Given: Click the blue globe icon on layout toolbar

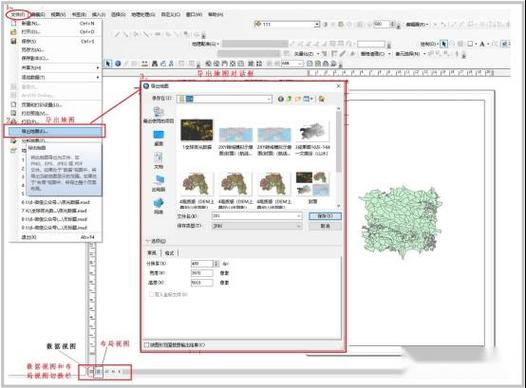Looking at the screenshot, I should click(x=118, y=63).
